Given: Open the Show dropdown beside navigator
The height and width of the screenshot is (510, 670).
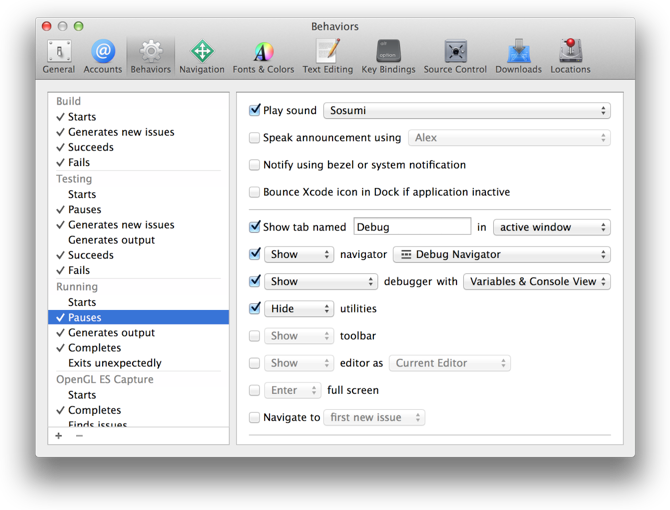Looking at the screenshot, I should click(x=299, y=254).
